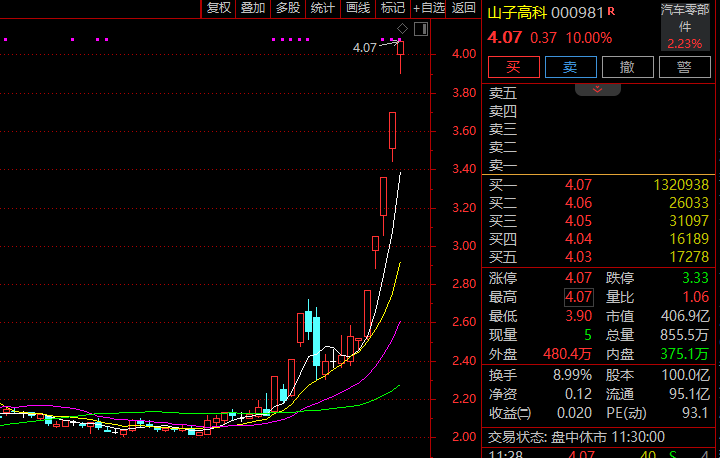Image resolution: width=720 pixels, height=458 pixels.
Task: Click the 返回 back button
Action: [x=463, y=8]
